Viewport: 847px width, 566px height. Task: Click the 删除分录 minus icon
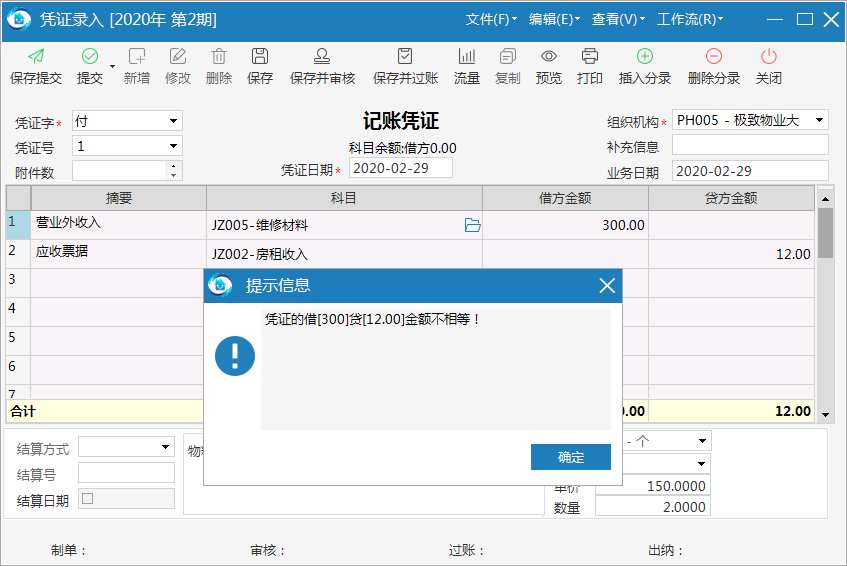714,56
